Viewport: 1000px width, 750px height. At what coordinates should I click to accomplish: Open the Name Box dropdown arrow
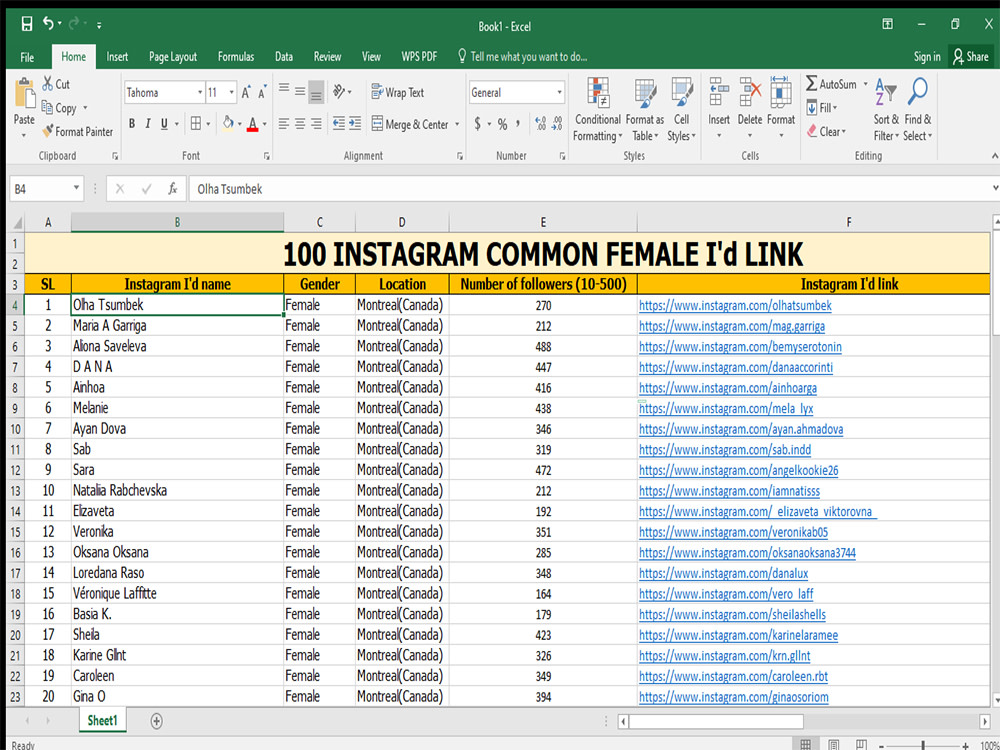click(x=77, y=188)
